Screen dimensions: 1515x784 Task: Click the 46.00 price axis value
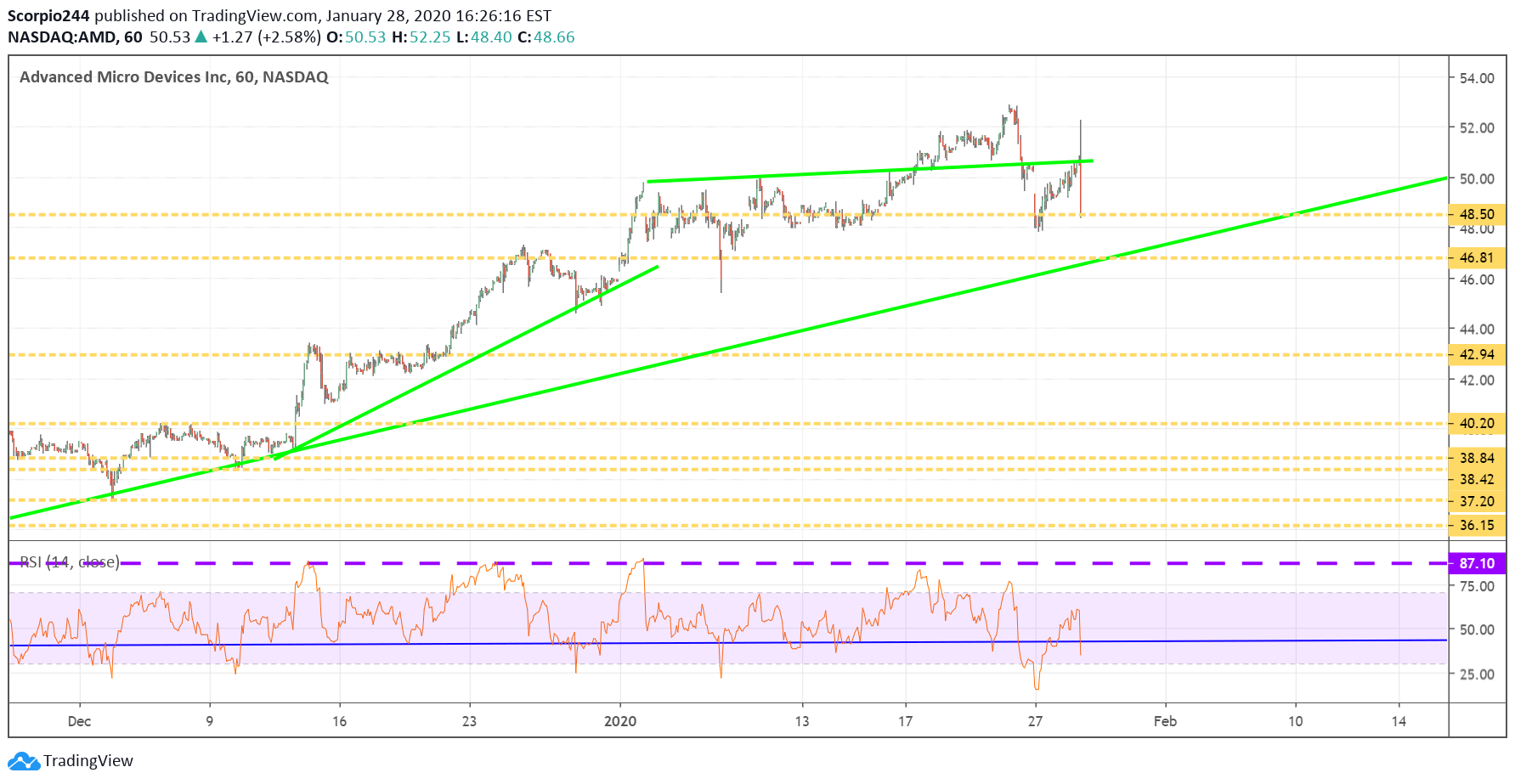[x=1477, y=279]
